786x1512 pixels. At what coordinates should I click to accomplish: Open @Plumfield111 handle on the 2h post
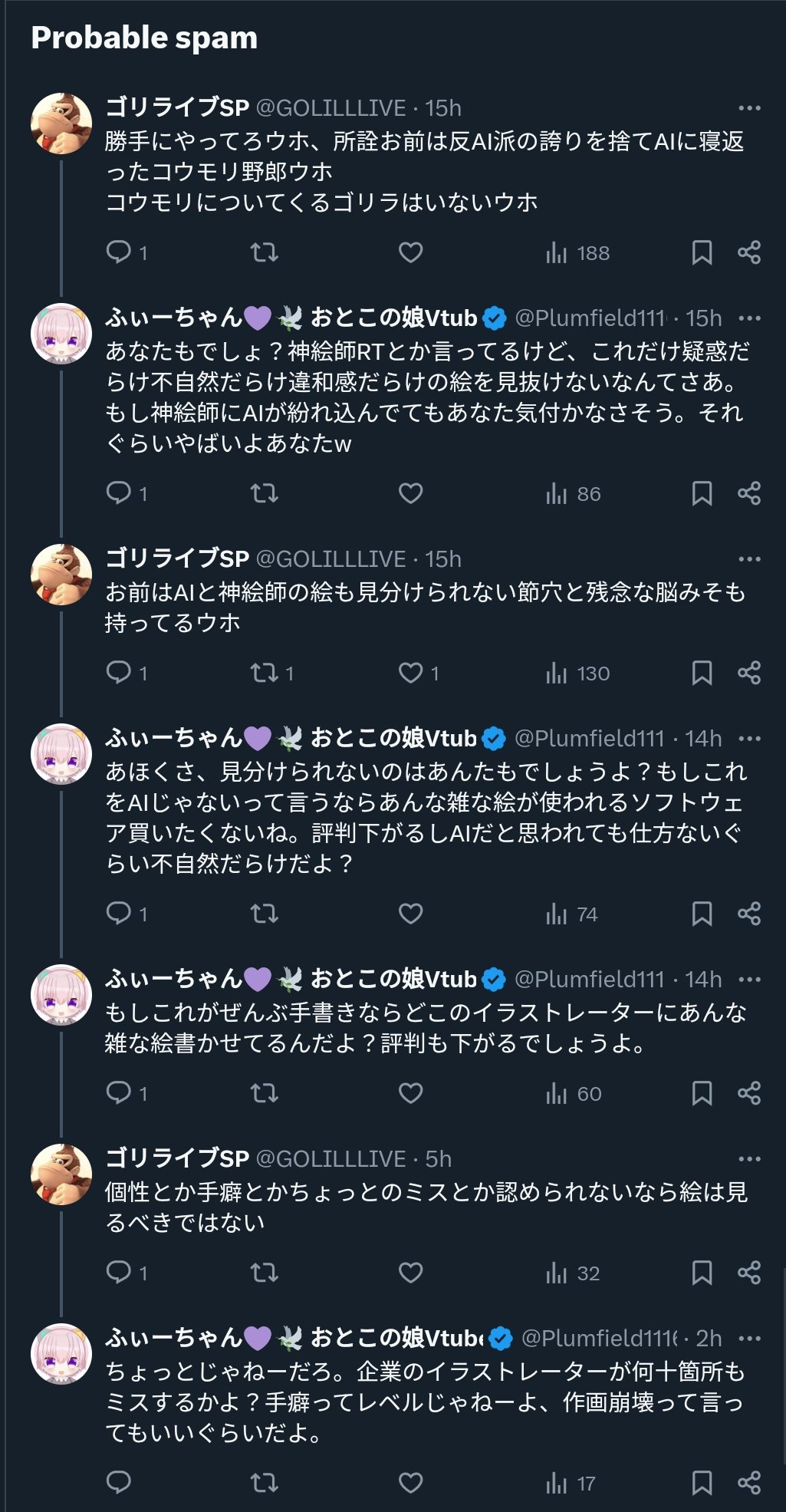(600, 1339)
